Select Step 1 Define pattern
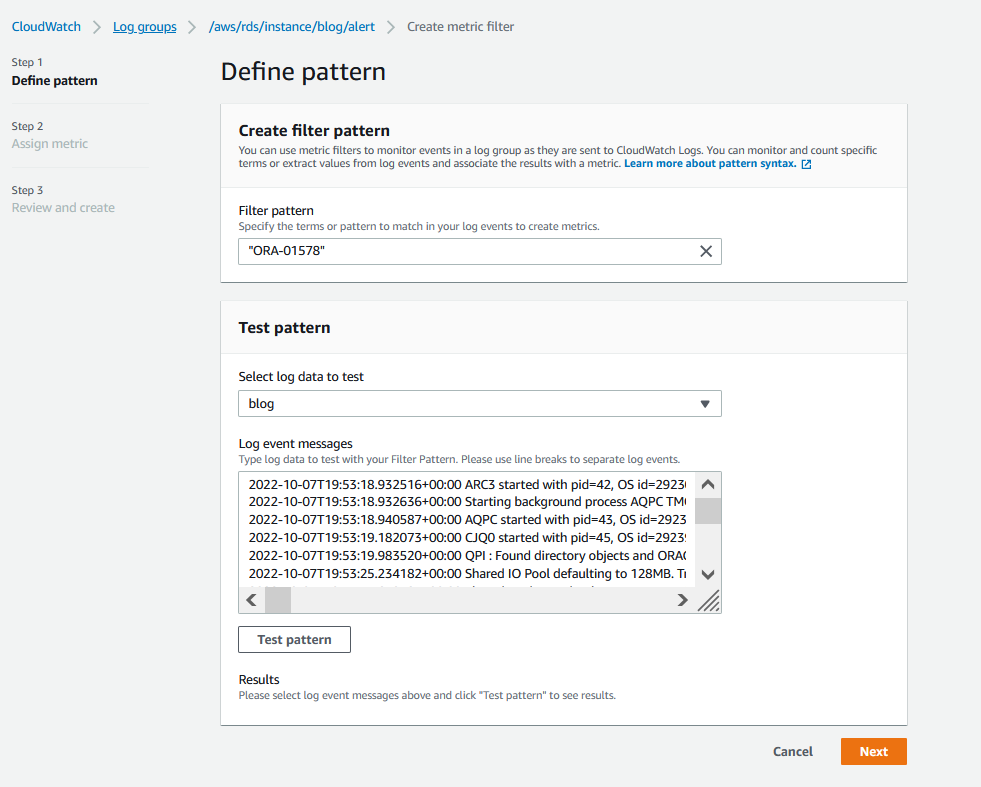The image size is (981, 787). [x=54, y=80]
